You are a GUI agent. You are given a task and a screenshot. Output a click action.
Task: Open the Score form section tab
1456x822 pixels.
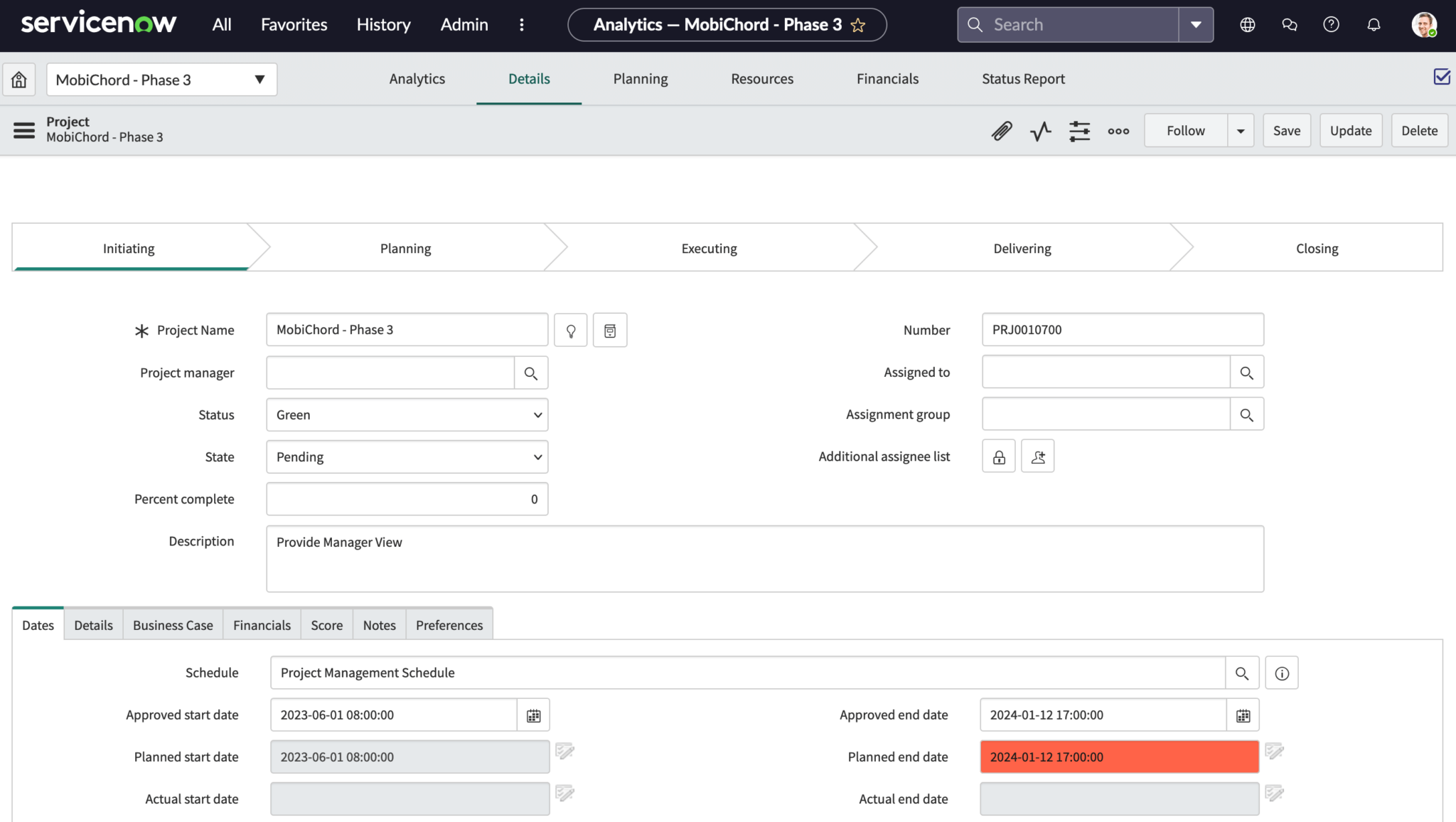click(327, 625)
